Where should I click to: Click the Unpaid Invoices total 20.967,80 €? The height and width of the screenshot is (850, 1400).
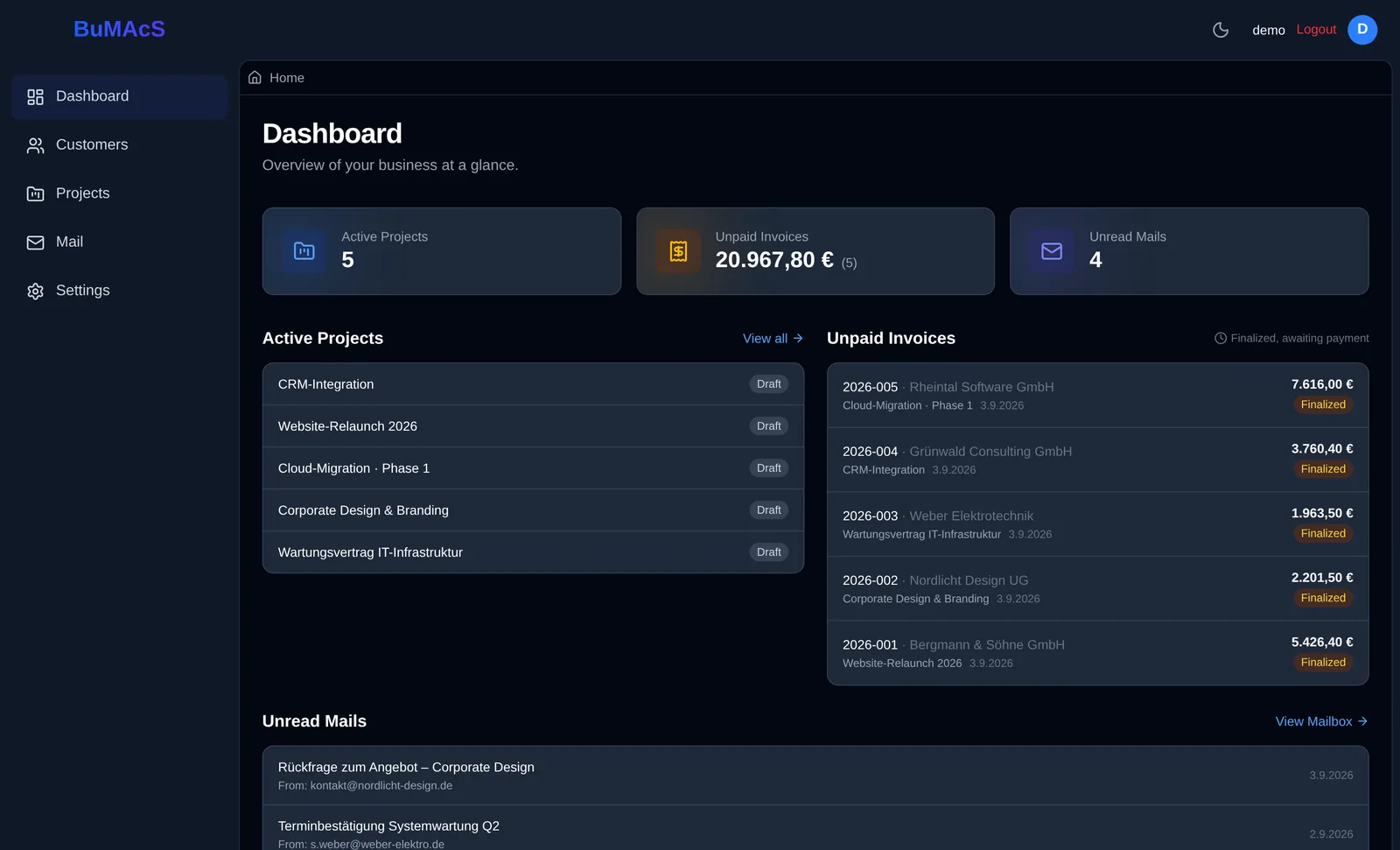click(774, 260)
